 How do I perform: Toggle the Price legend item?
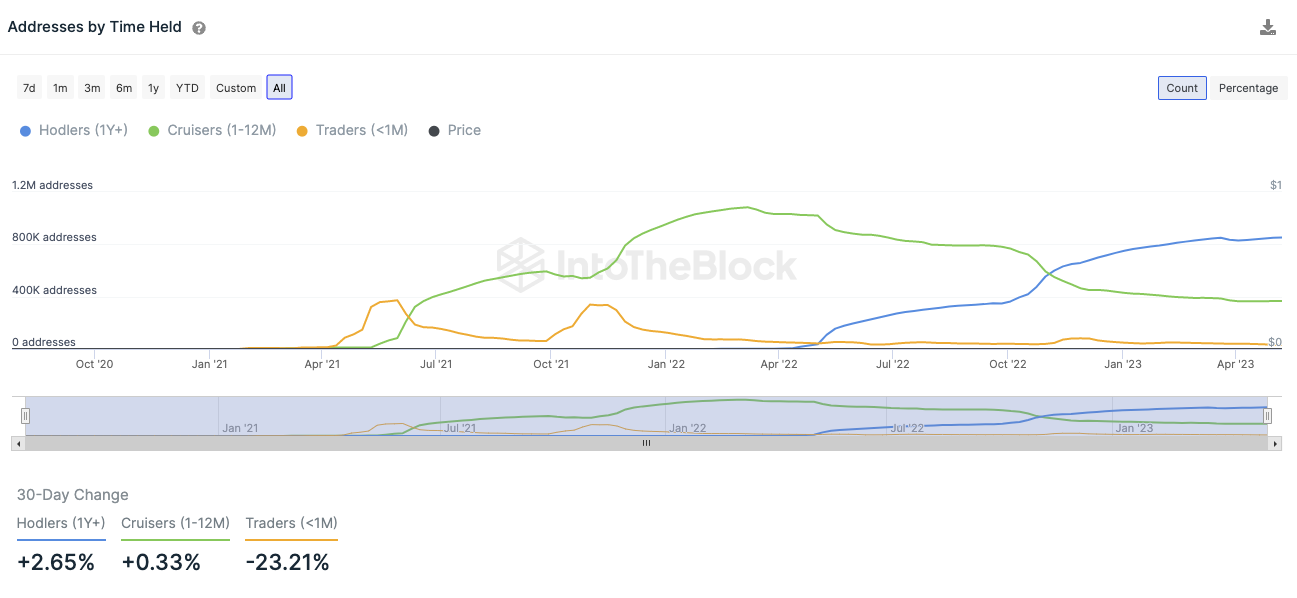coord(455,130)
